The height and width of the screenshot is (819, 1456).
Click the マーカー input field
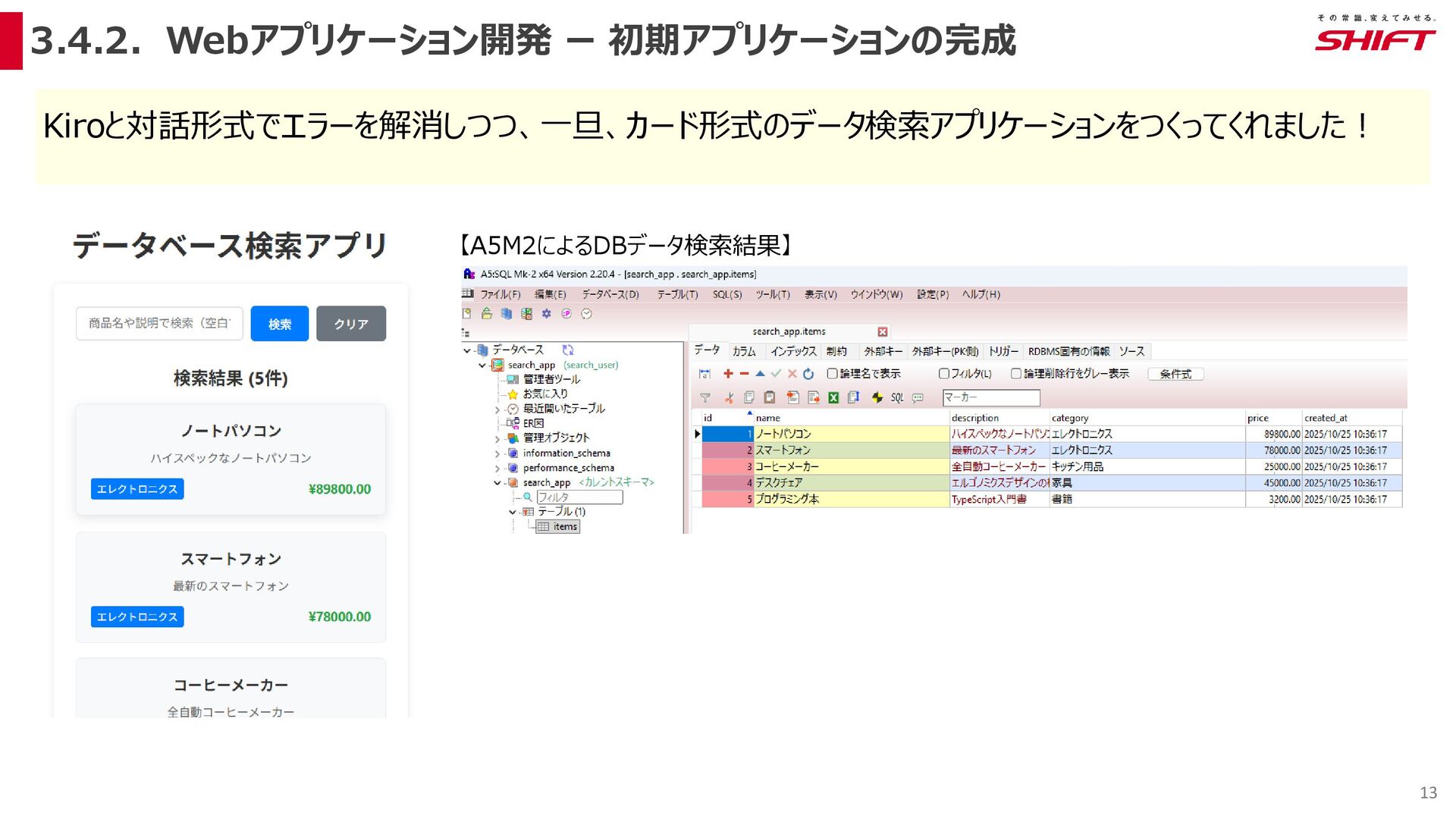pos(990,397)
